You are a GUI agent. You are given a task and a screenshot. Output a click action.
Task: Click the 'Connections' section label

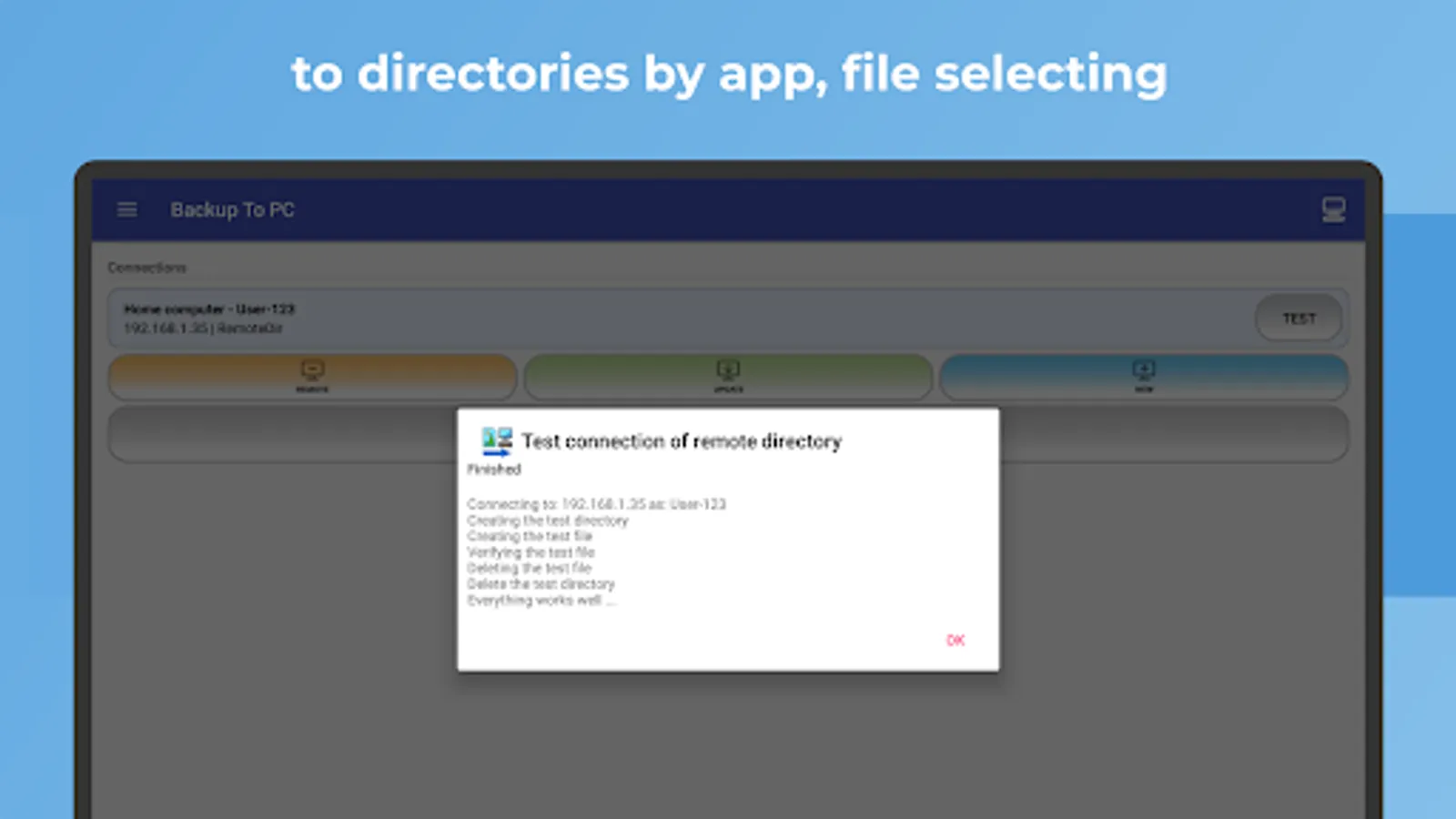point(147,268)
